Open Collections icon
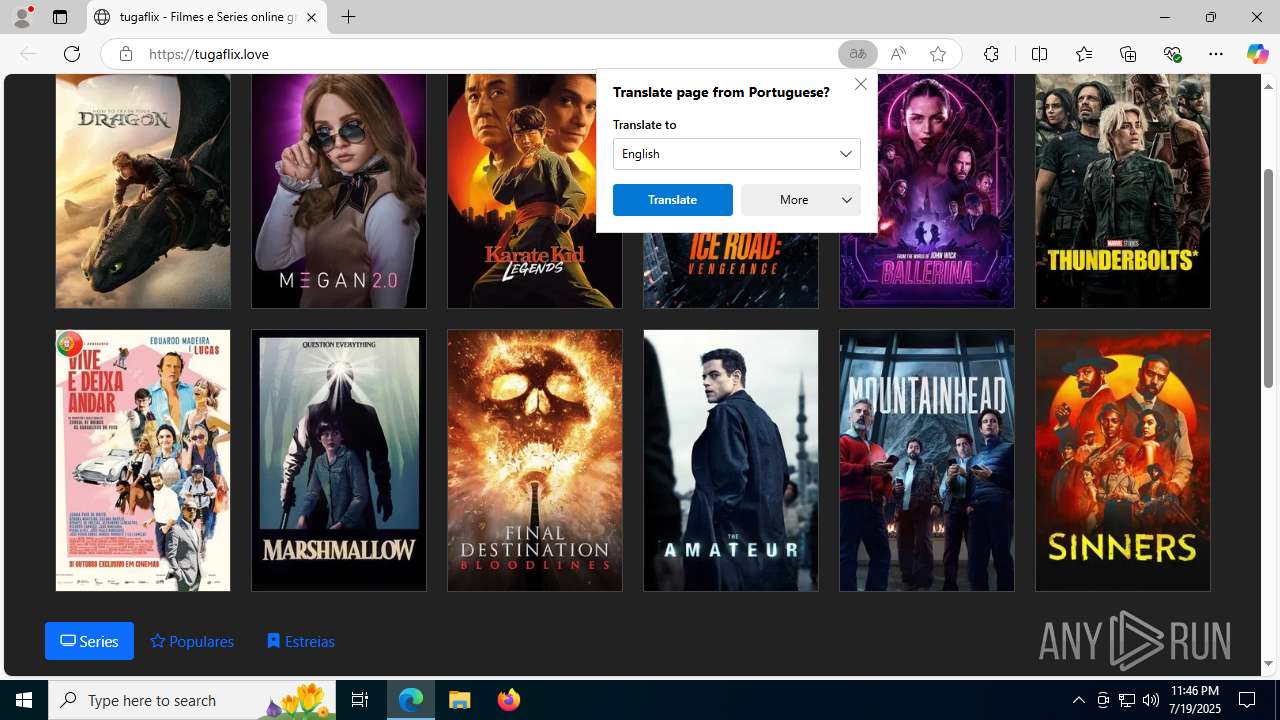Image resolution: width=1280 pixels, height=720 pixels. 1128,54
